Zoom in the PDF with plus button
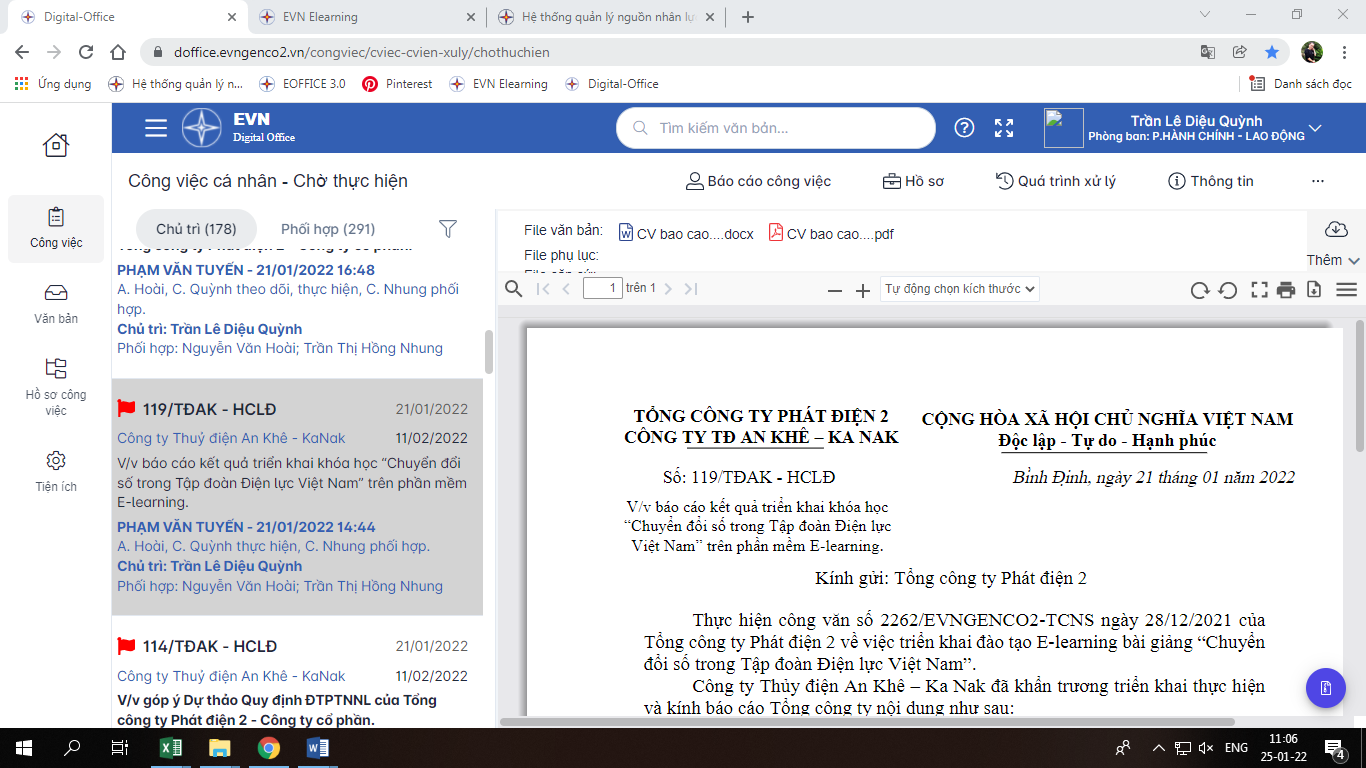The image size is (1366, 768). coord(863,290)
